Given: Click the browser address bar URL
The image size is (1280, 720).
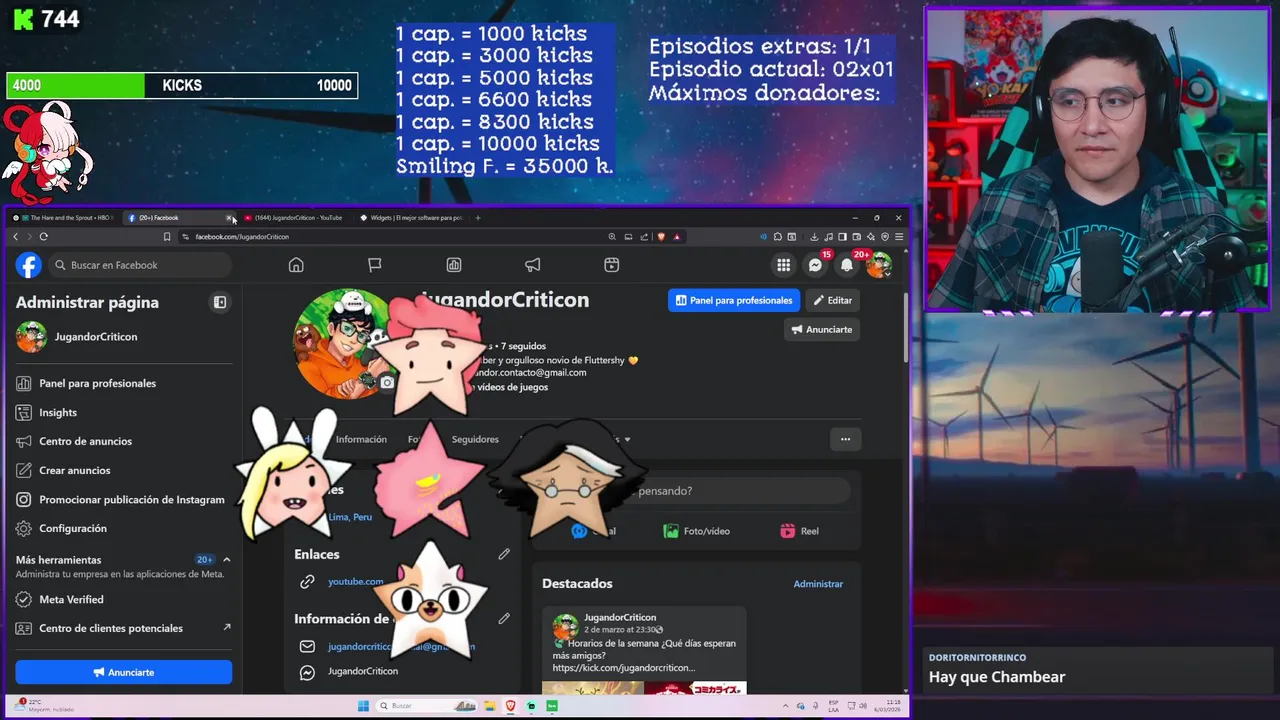Looking at the screenshot, I should [242, 237].
